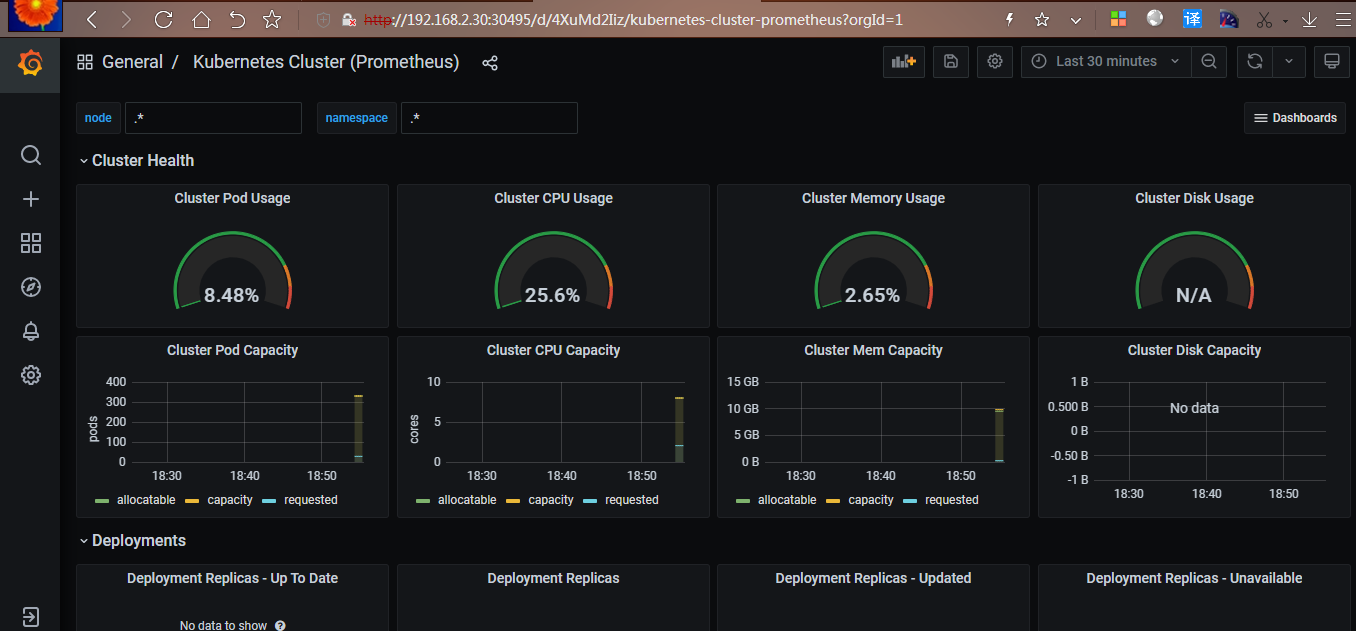
Task: Click the General folder breadcrumb link
Action: click(x=132, y=62)
